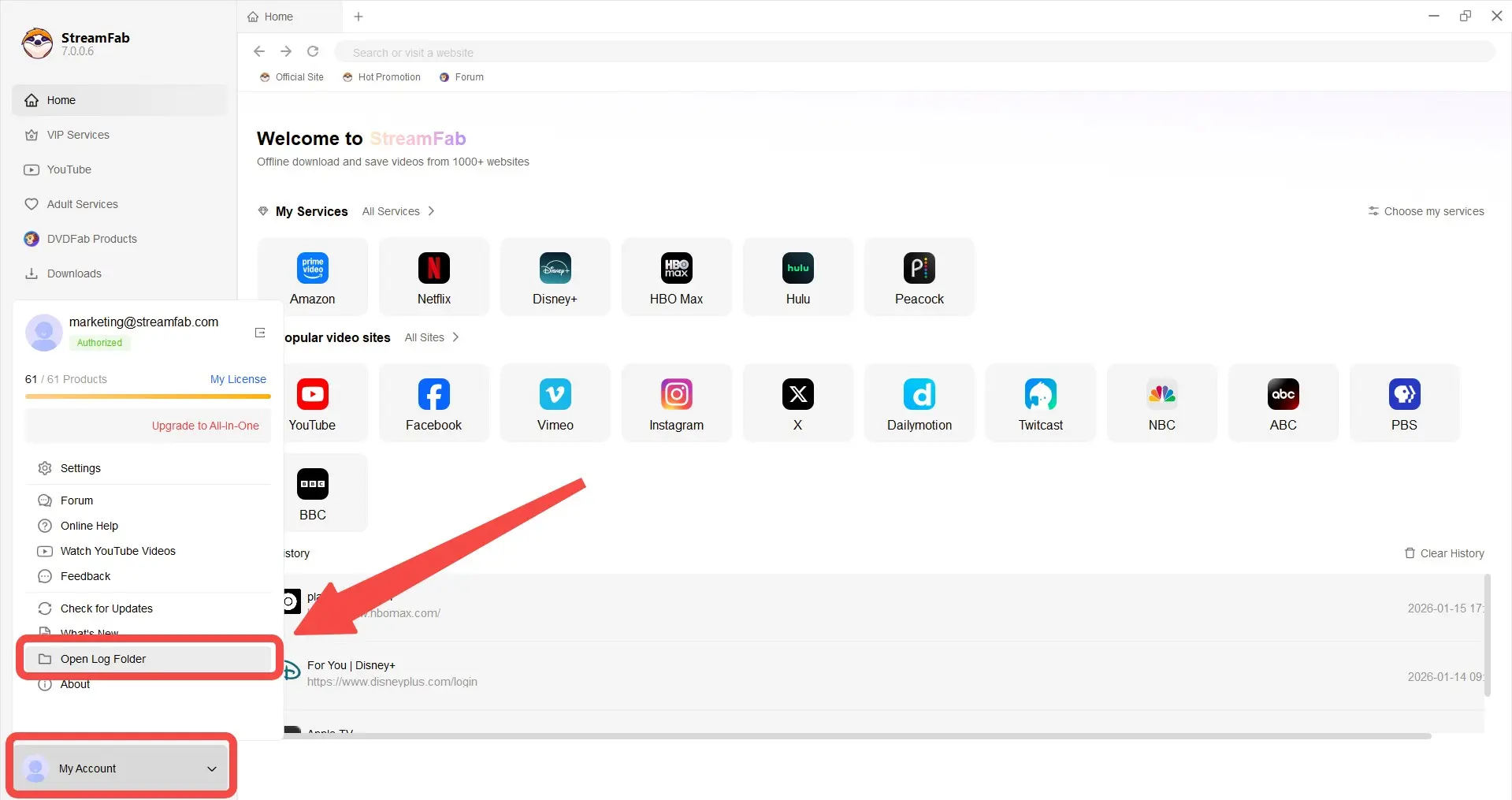Viewport: 1512px width, 800px height.
Task: Open the Amazon Prime Video service tile
Action: (313, 277)
